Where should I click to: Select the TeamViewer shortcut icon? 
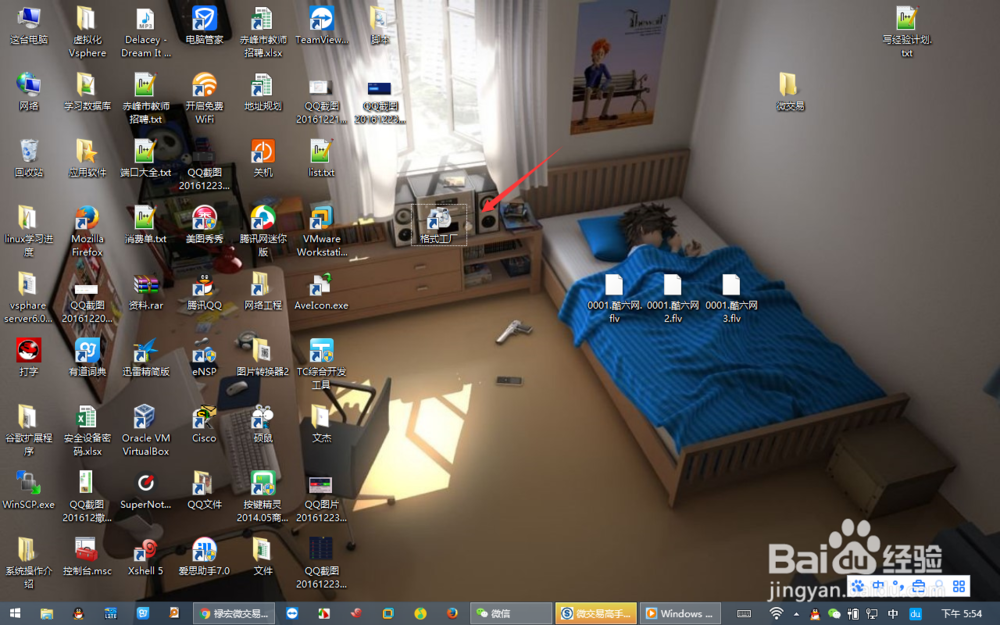321,26
